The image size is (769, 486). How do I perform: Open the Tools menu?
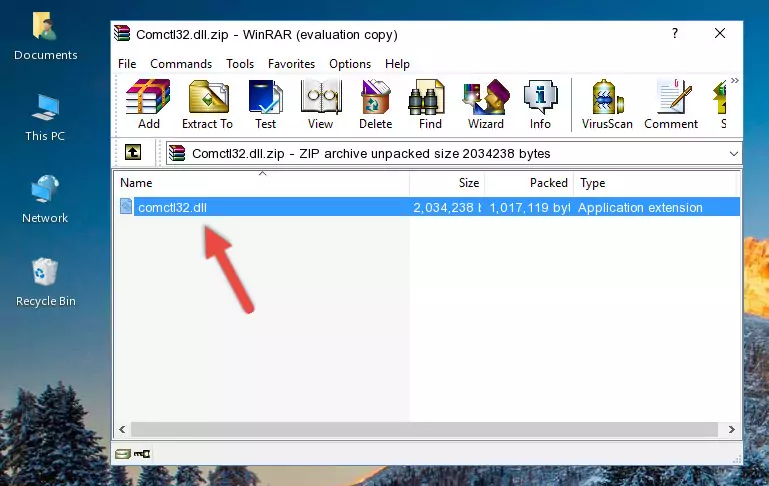240,64
